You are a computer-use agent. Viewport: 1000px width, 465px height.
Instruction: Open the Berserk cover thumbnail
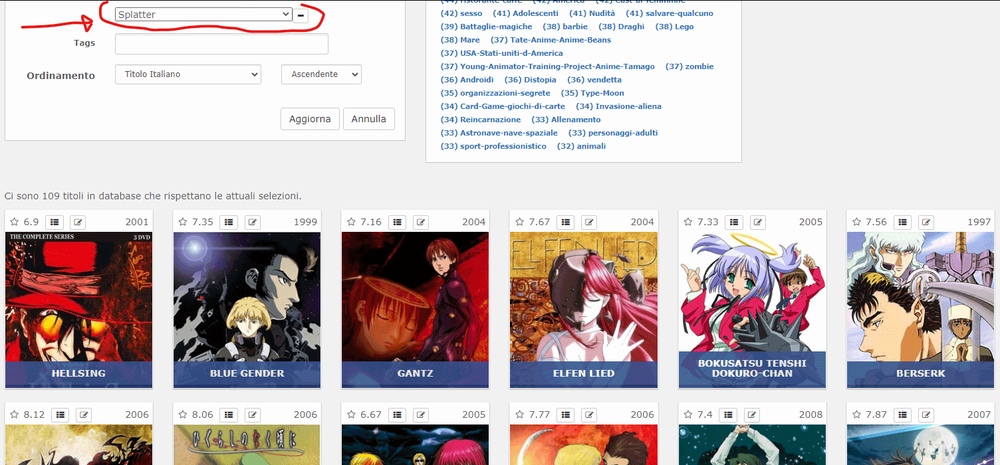920,310
